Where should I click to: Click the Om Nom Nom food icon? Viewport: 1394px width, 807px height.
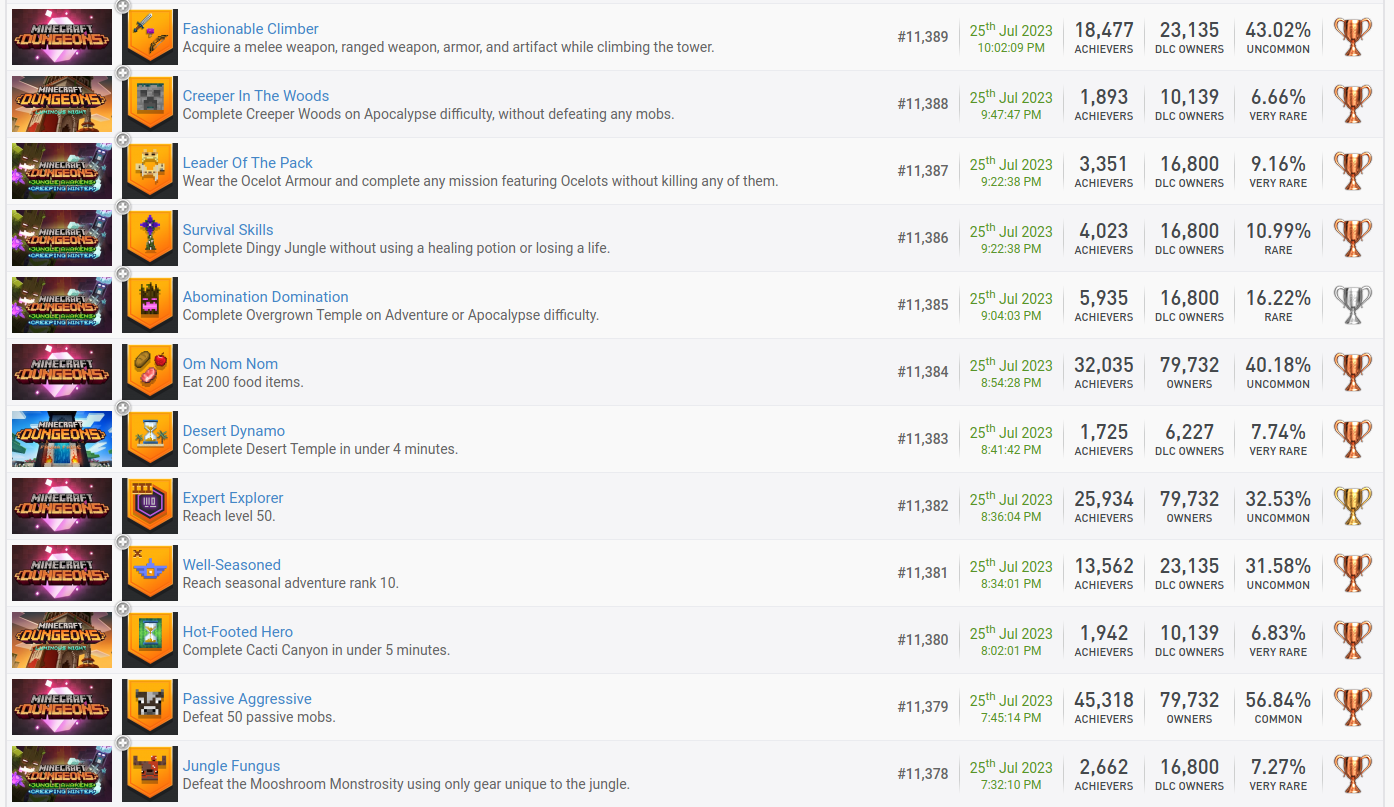[x=150, y=372]
